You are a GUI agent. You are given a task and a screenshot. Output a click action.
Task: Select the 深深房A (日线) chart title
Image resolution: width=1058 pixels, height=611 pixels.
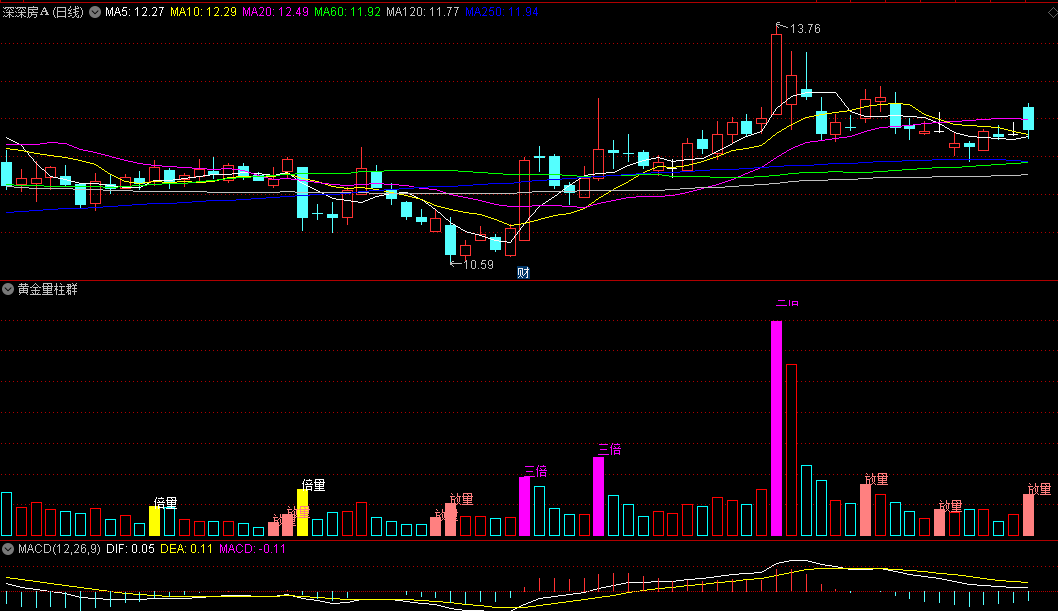pos(43,12)
